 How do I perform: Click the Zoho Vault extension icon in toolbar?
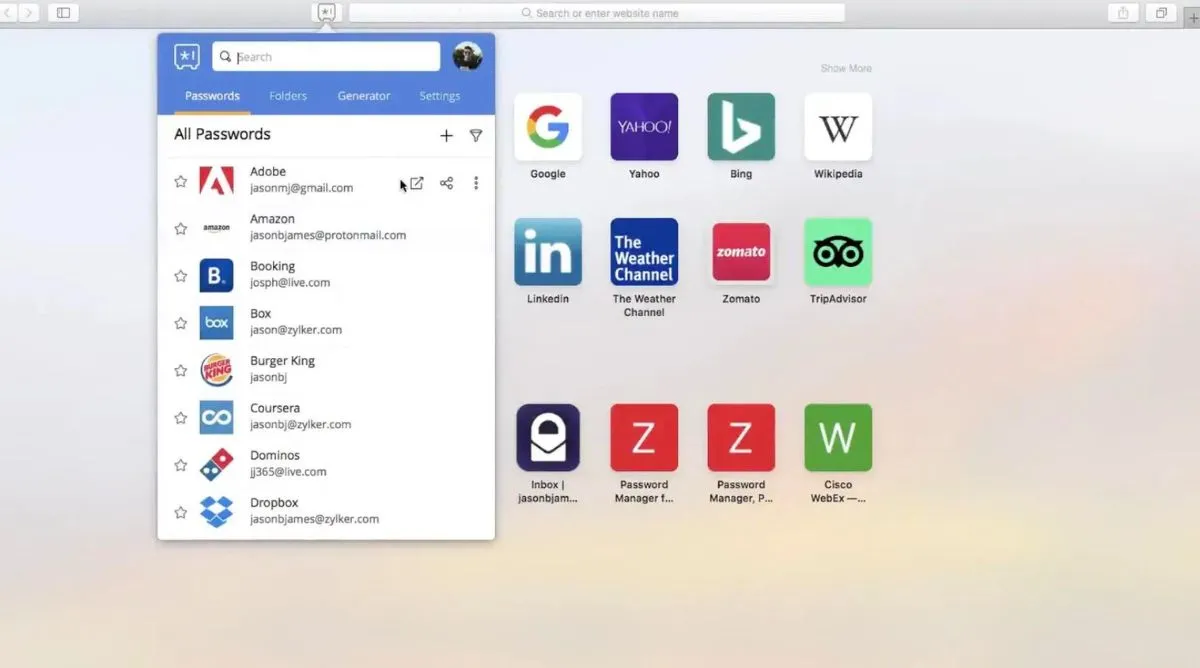point(327,13)
